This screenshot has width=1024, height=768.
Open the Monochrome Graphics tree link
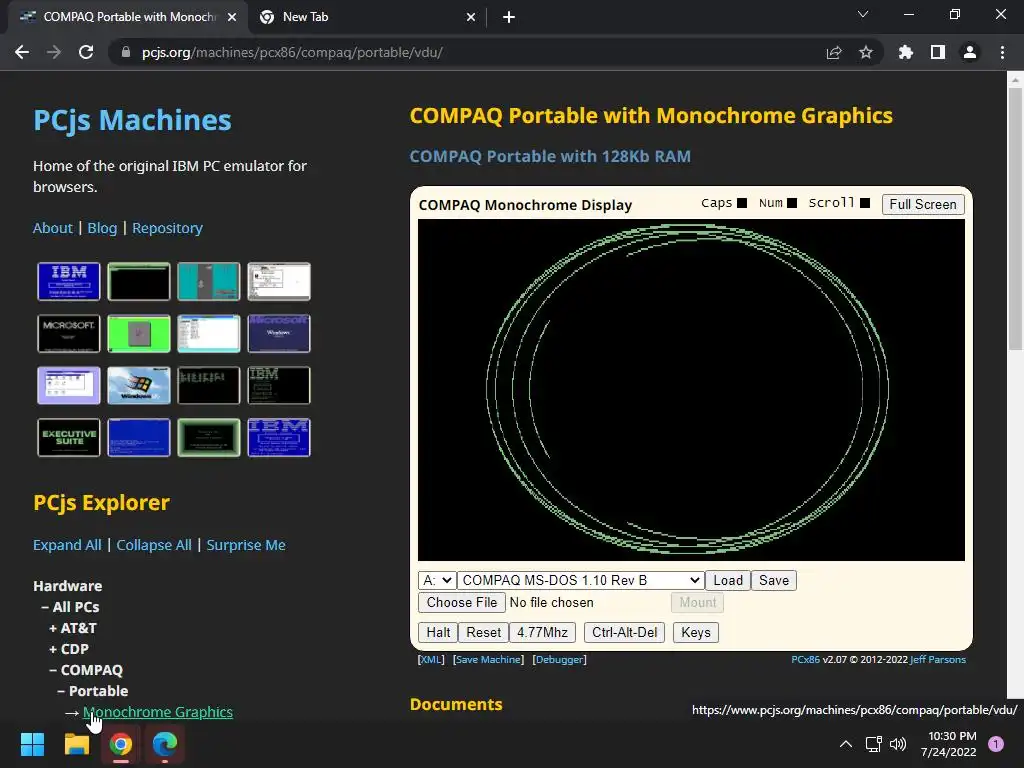pos(158,712)
